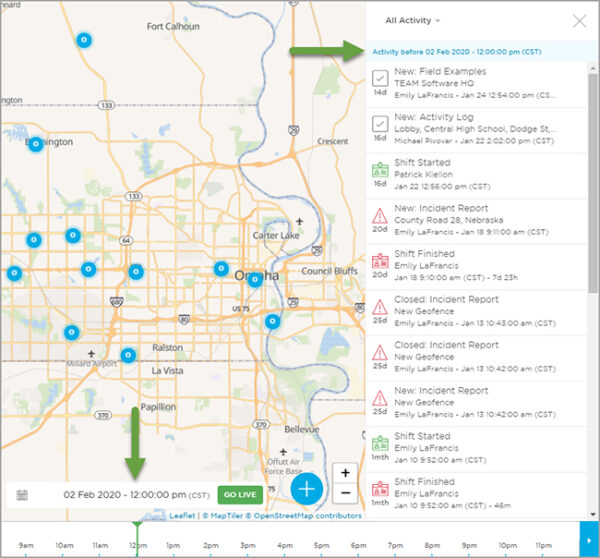600x558 pixels.
Task: Click checkbox icon for New: Field Examples
Action: pyautogui.click(x=380, y=78)
